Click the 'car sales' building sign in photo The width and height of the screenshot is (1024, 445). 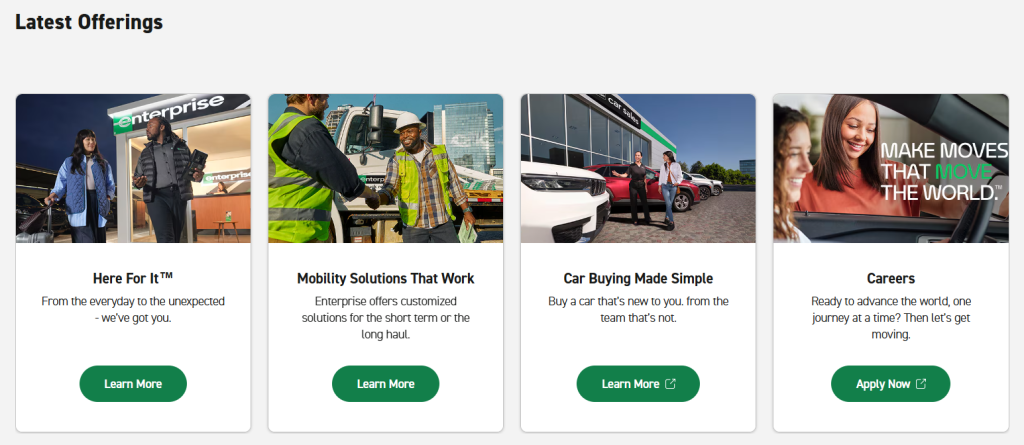point(622,109)
